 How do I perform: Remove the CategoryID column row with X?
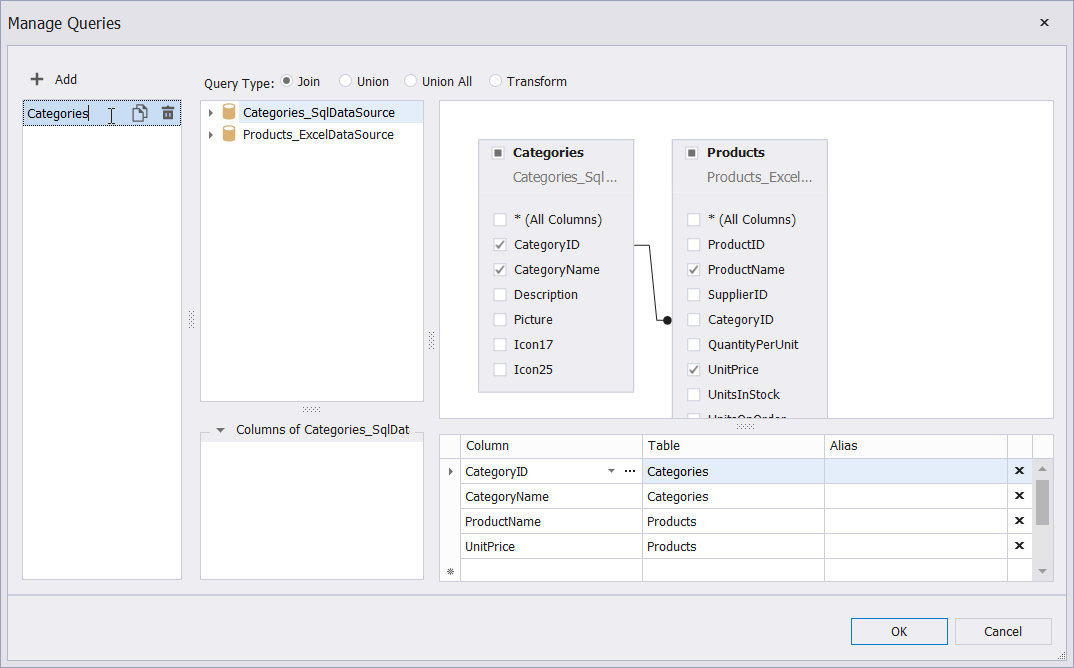click(x=1019, y=471)
